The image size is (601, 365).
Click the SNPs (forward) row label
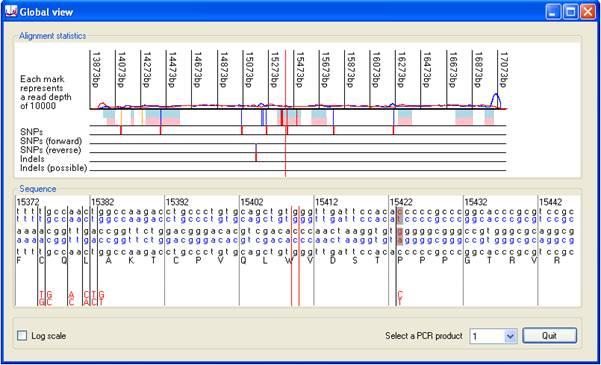point(51,141)
